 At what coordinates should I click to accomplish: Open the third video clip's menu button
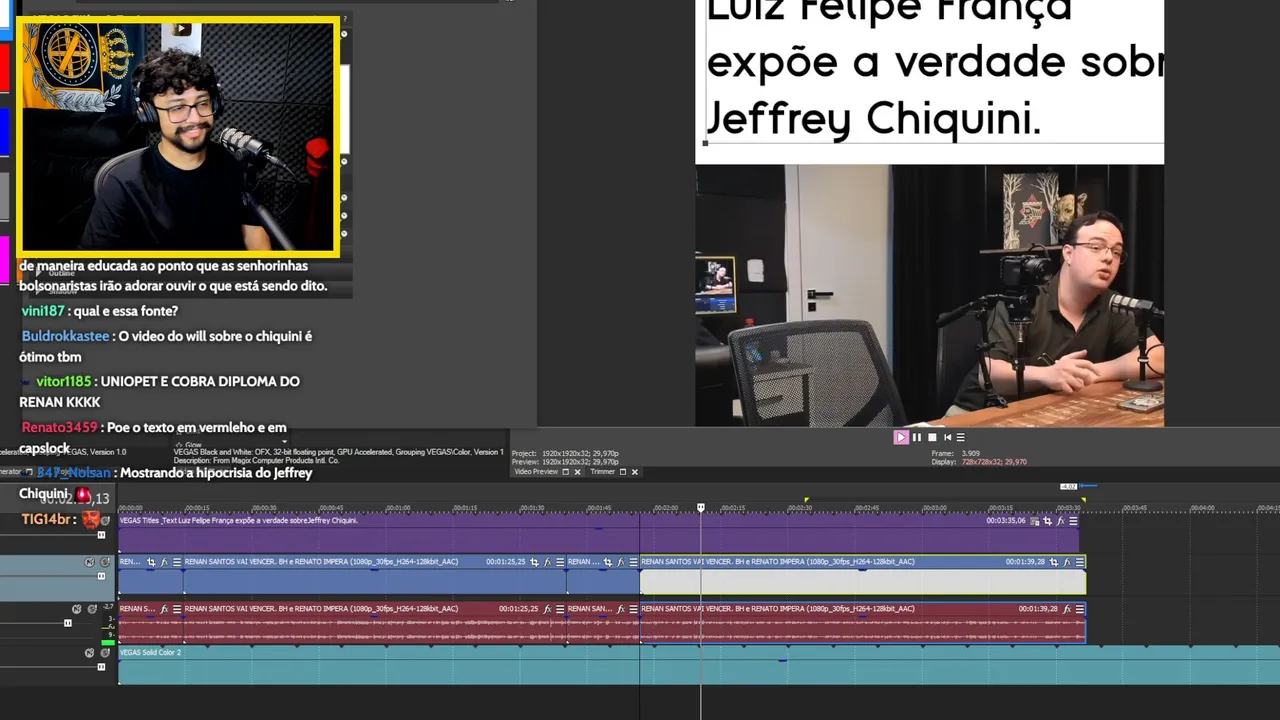click(x=633, y=562)
